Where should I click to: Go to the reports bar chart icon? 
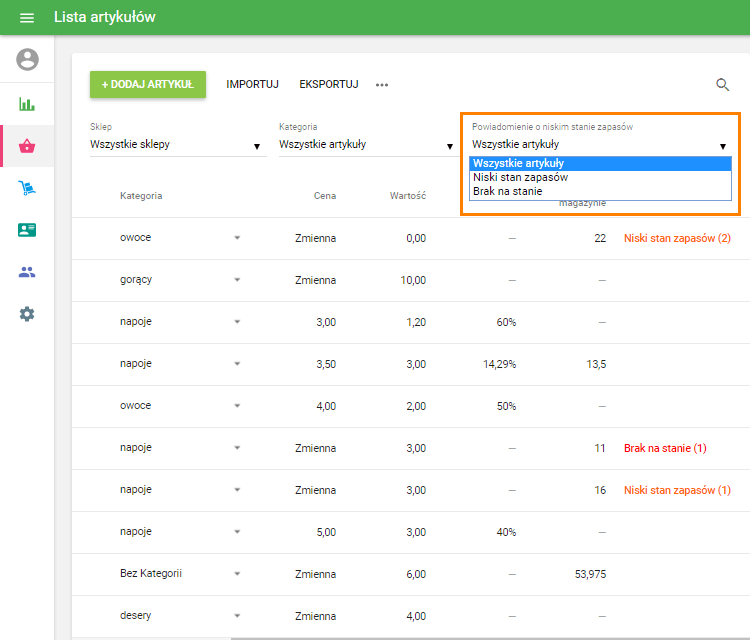tap(27, 104)
